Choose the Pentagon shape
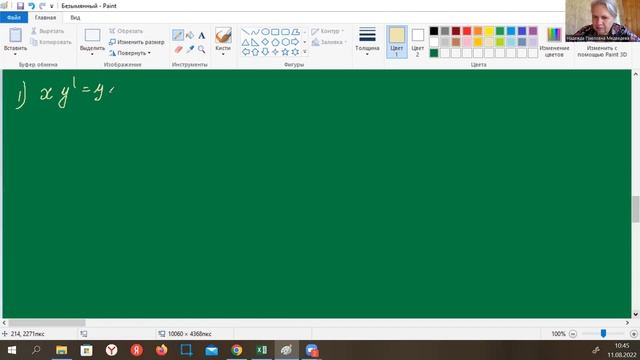Viewport: 640px width, 360px height. (275, 42)
